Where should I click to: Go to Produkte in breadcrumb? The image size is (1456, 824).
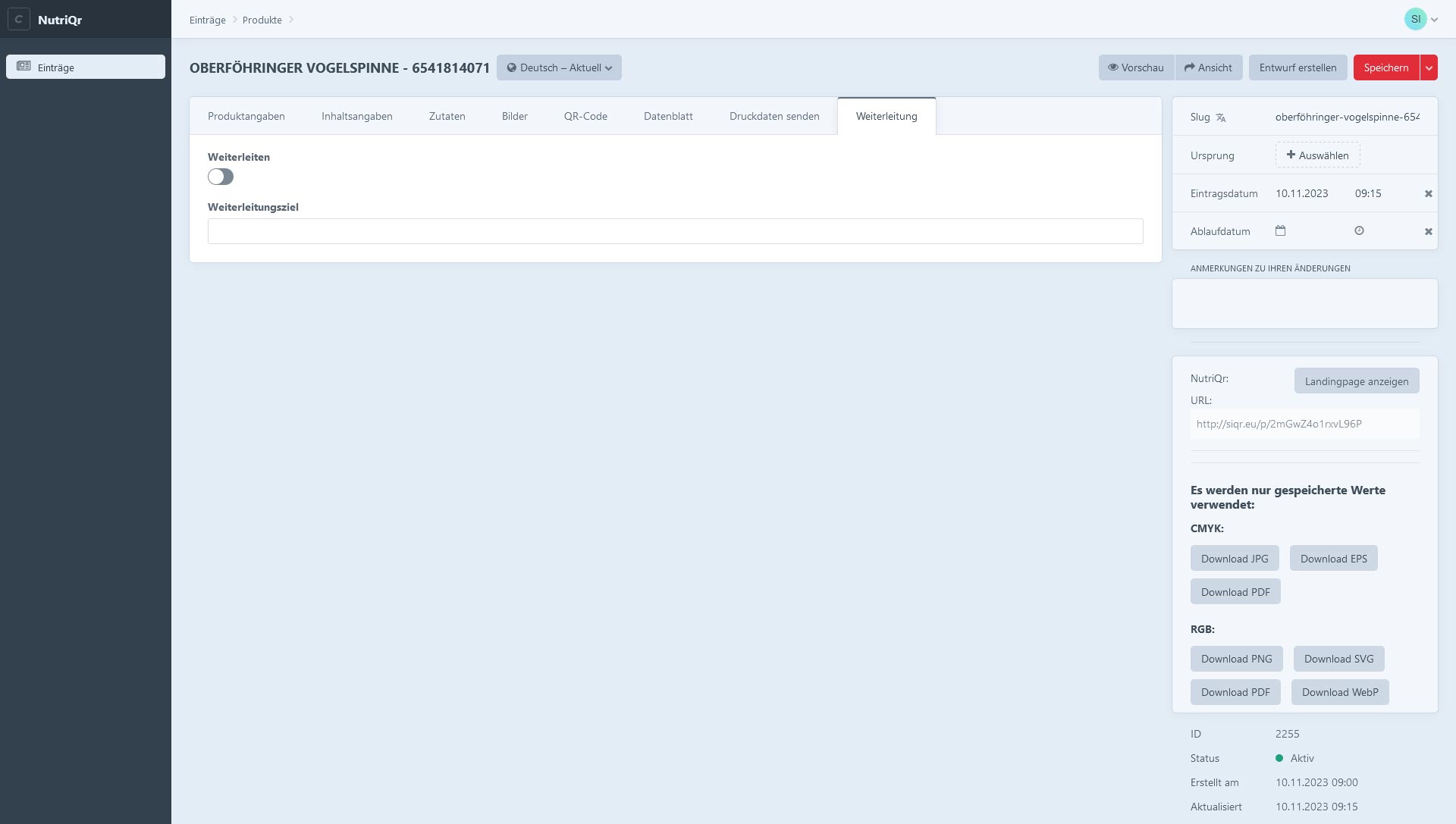262,20
